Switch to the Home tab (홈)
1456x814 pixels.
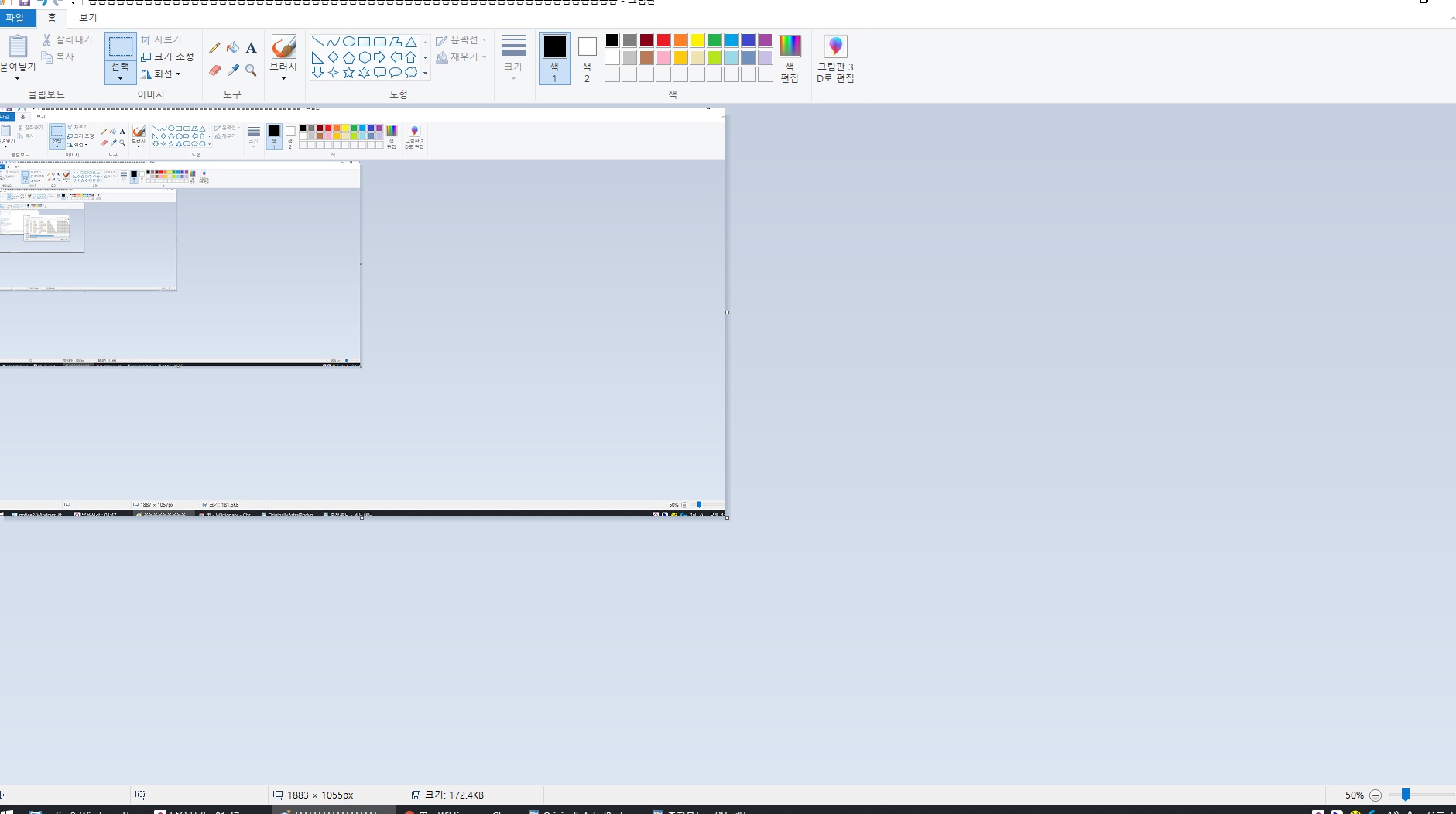pyautogui.click(x=52, y=18)
